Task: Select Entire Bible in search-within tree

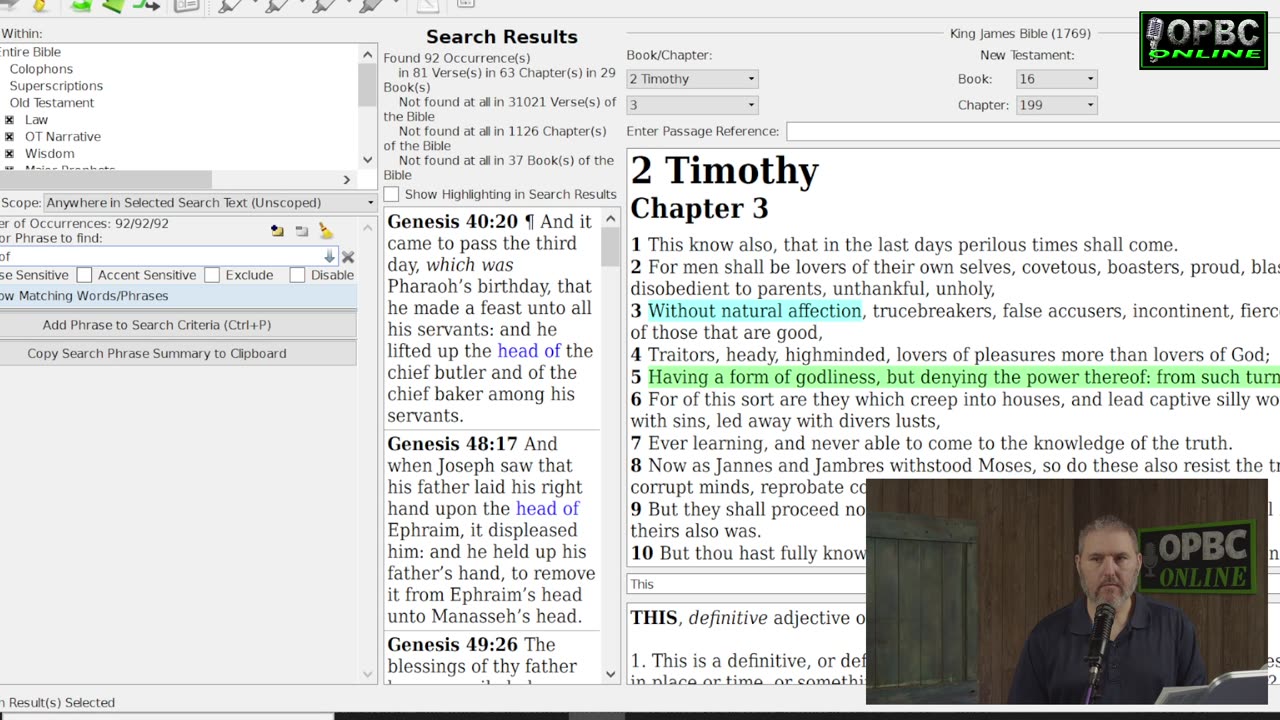Action: click(x=30, y=52)
